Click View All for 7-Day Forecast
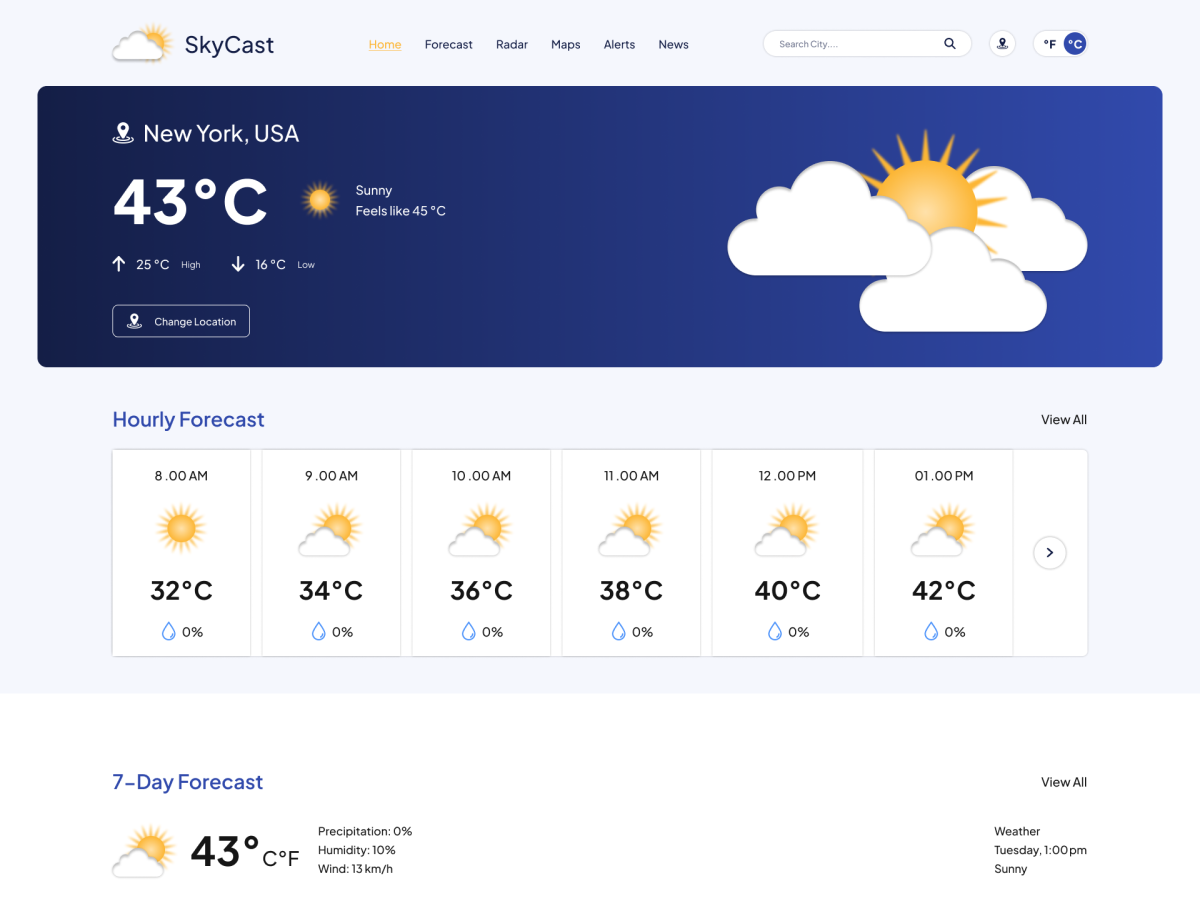Image resolution: width=1200 pixels, height=900 pixels. point(1064,782)
